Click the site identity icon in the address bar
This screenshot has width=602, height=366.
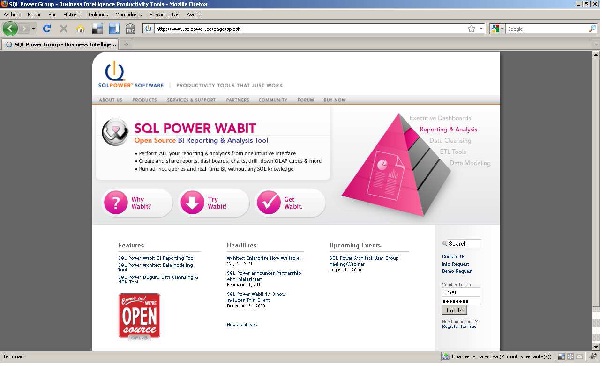click(x=148, y=28)
